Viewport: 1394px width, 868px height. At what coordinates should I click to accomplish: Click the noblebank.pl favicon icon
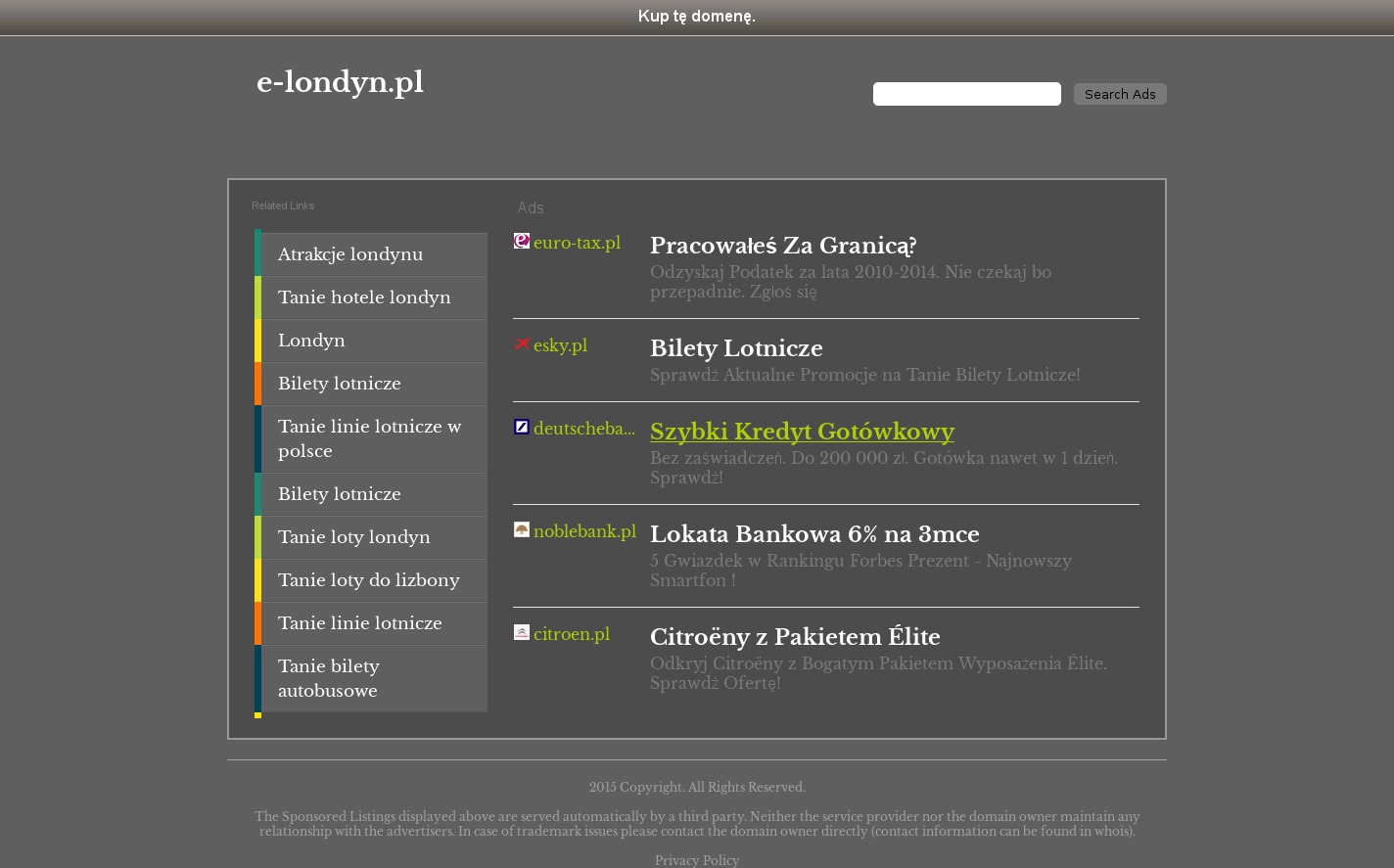click(522, 529)
